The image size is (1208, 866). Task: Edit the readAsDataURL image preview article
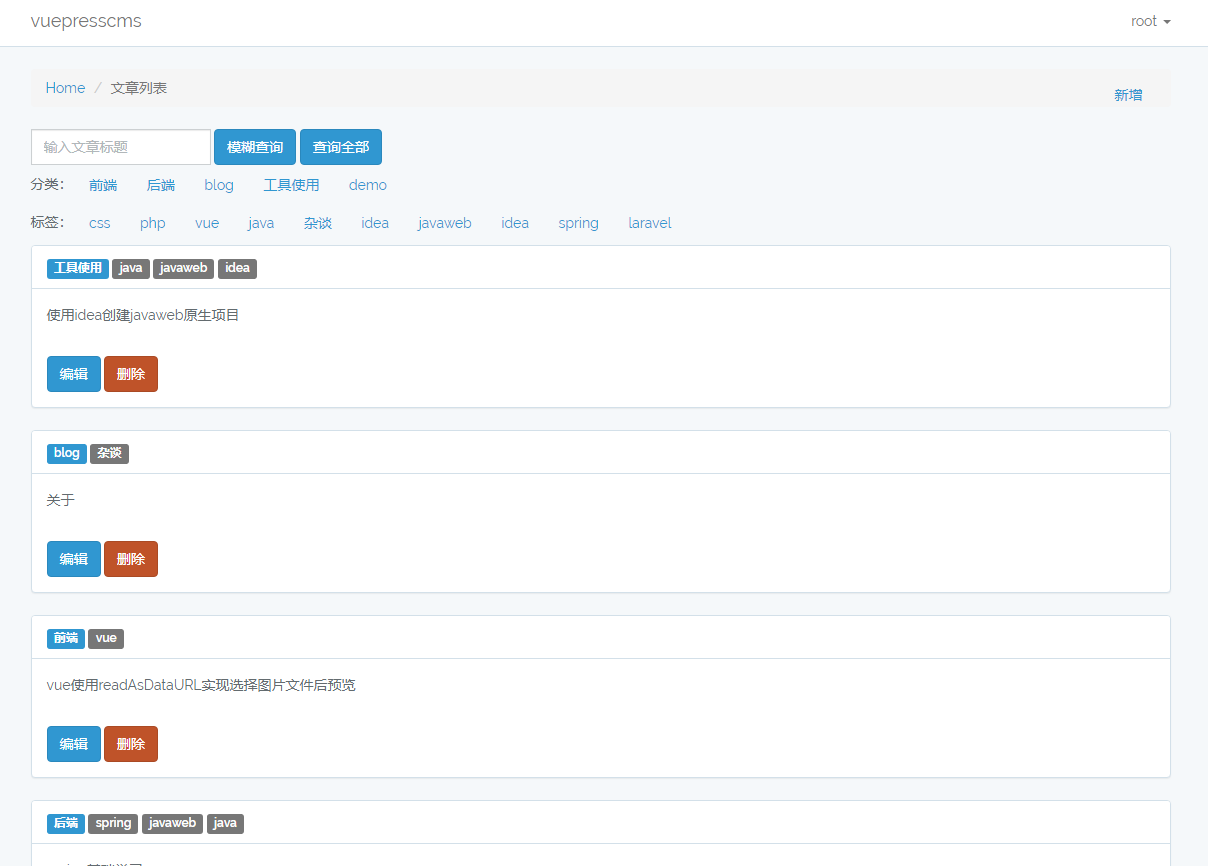click(74, 744)
